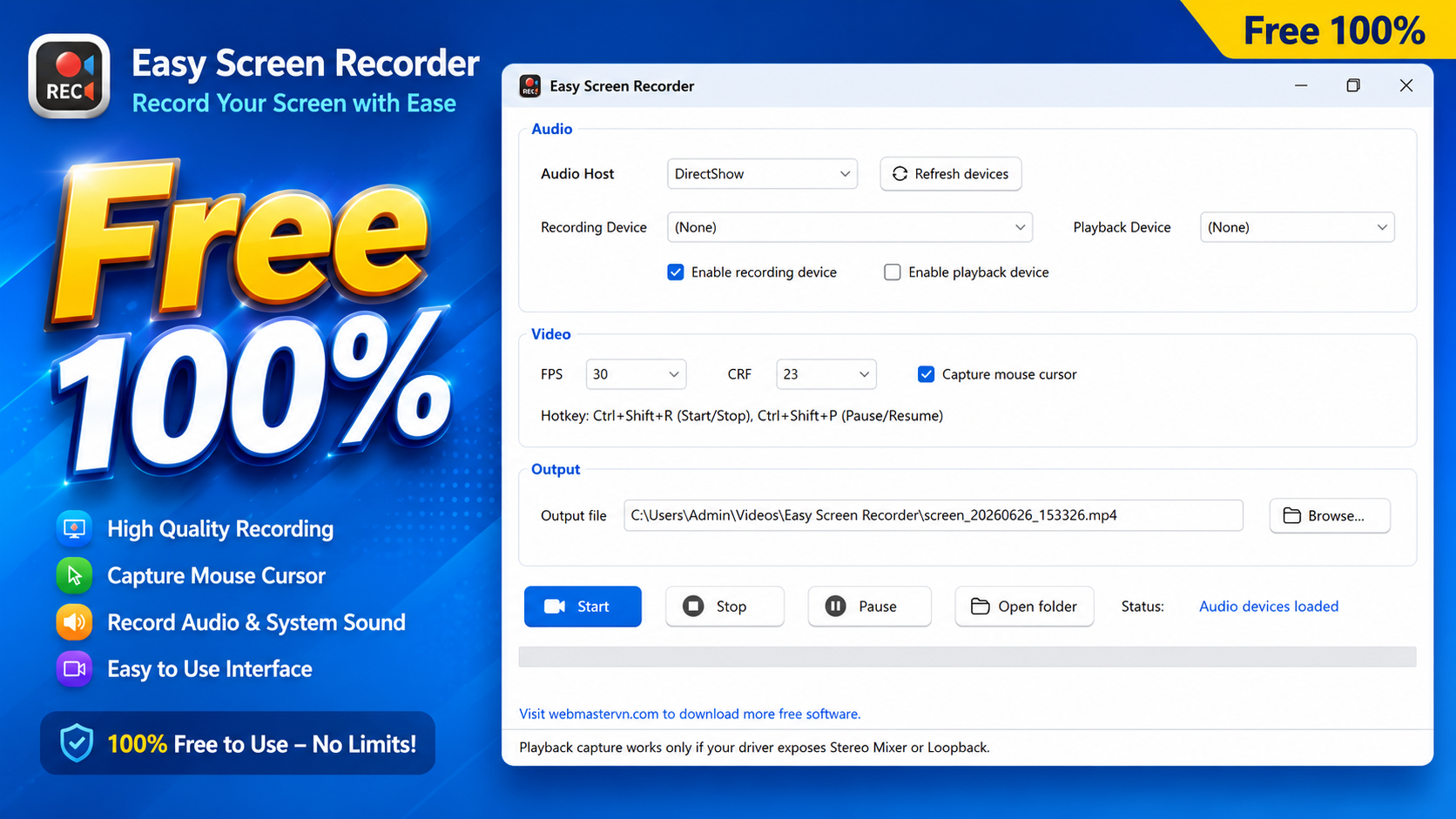The width and height of the screenshot is (1456, 819).
Task: Click the Output file path field
Action: click(933, 515)
